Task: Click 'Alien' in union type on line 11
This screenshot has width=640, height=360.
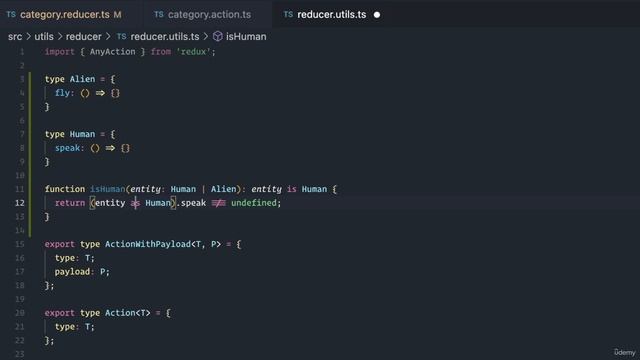Action: pos(223,189)
